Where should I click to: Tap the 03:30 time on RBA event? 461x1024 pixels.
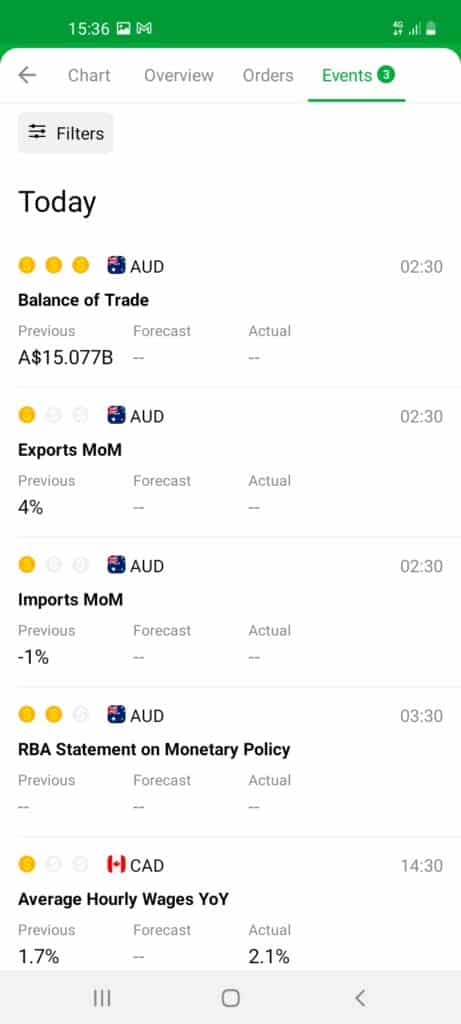pyautogui.click(x=421, y=716)
